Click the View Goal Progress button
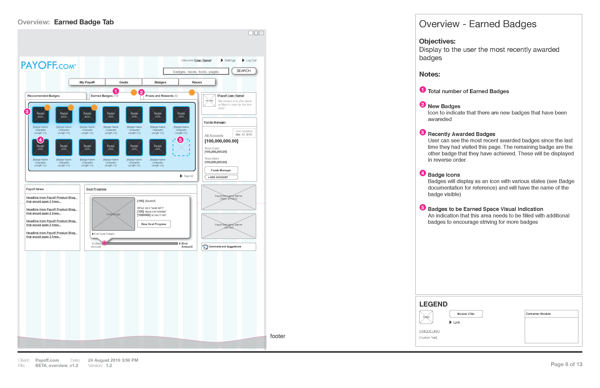This screenshot has height=388, width=600. click(154, 224)
